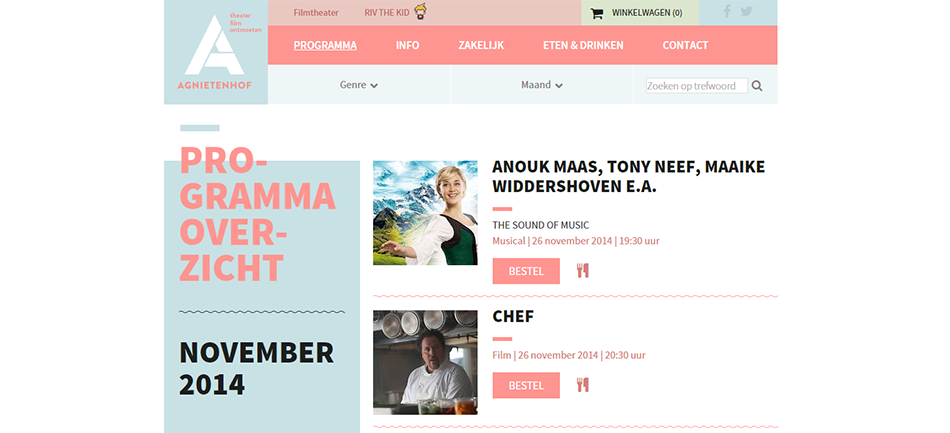Expand the Genre dropdown
The image size is (950, 433).
(x=359, y=85)
